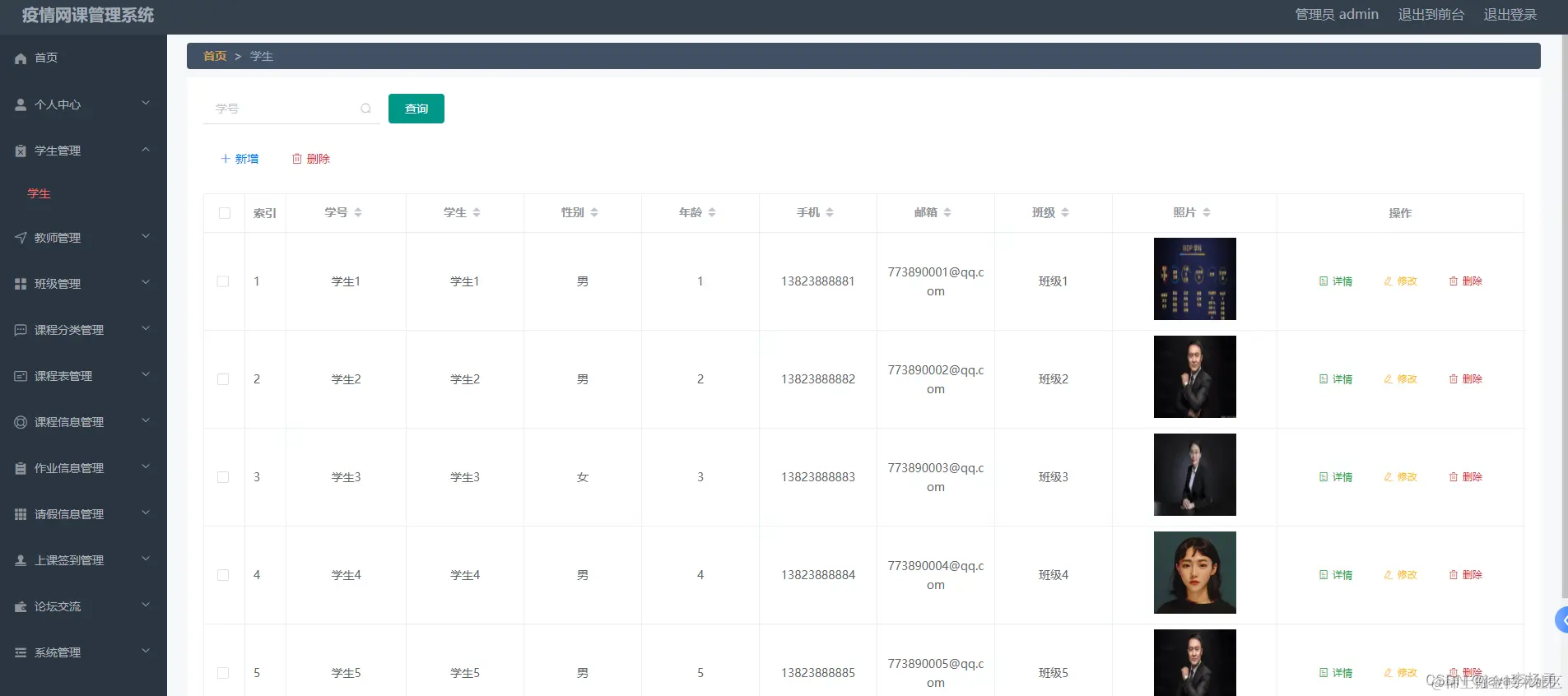Check the row checkbox for 学生2
This screenshot has height=696, width=1568.
[x=223, y=379]
